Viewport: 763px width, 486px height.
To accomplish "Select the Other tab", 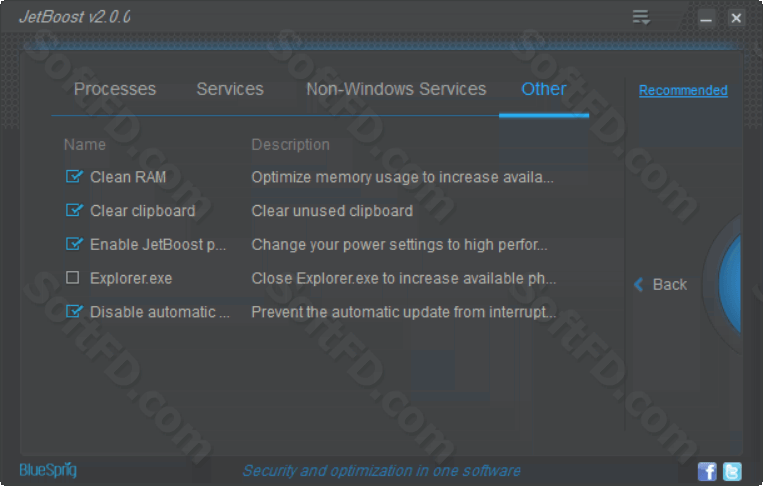I will click(544, 89).
